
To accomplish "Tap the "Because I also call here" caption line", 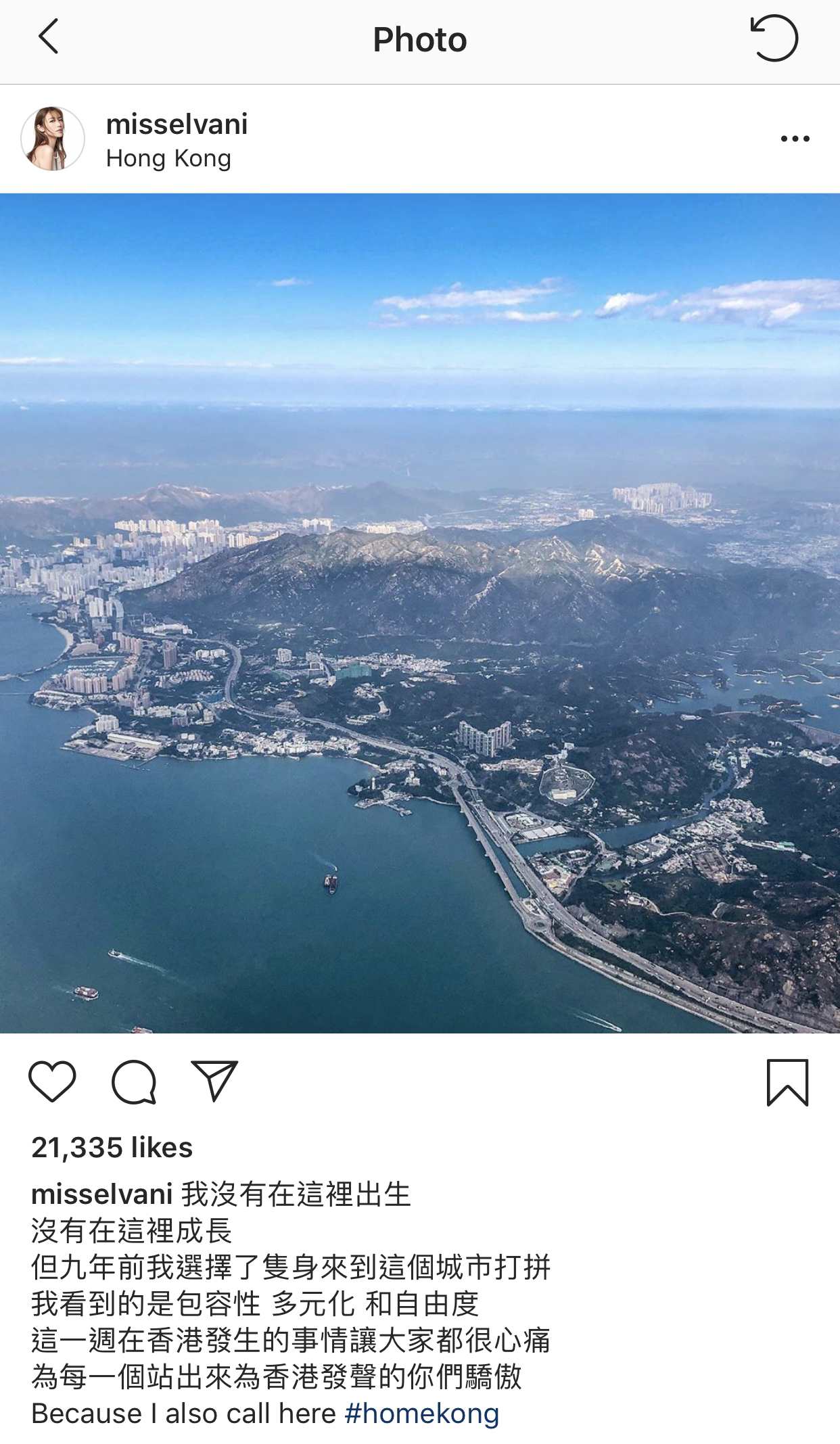I will 184,1414.
